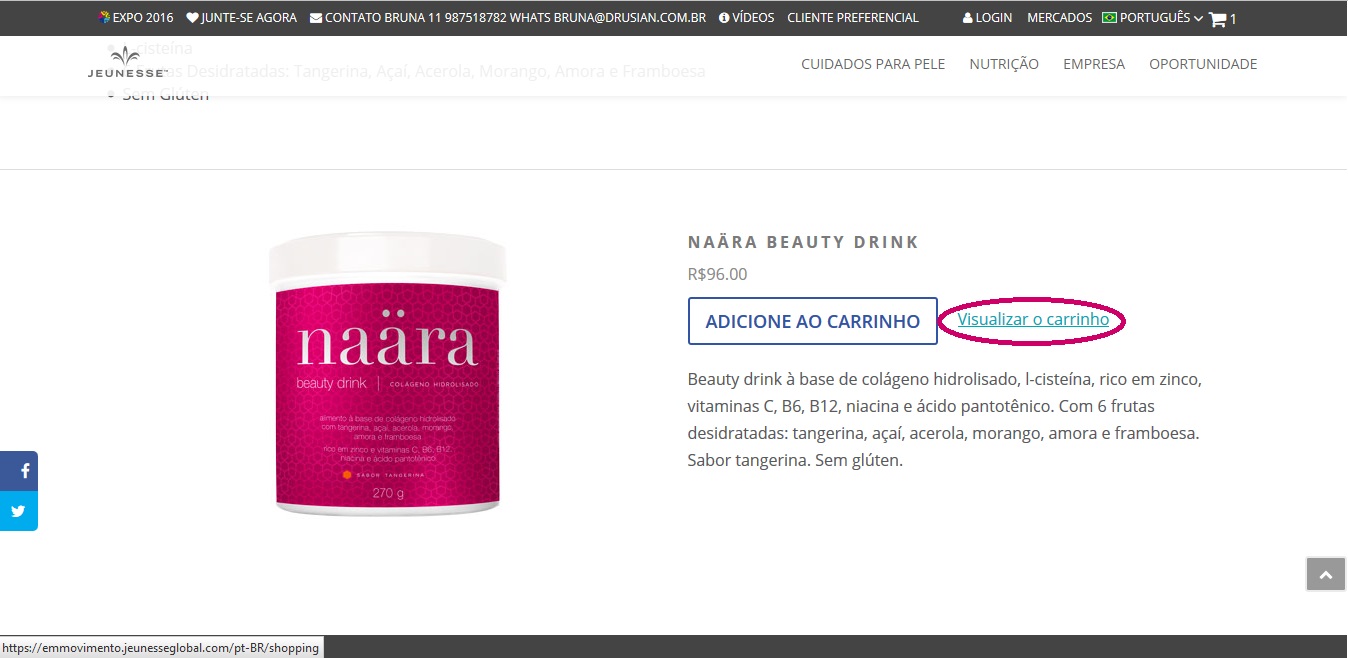Screen dimensions: 1348x658
Task: Click the Facebook share icon
Action: (x=19, y=471)
